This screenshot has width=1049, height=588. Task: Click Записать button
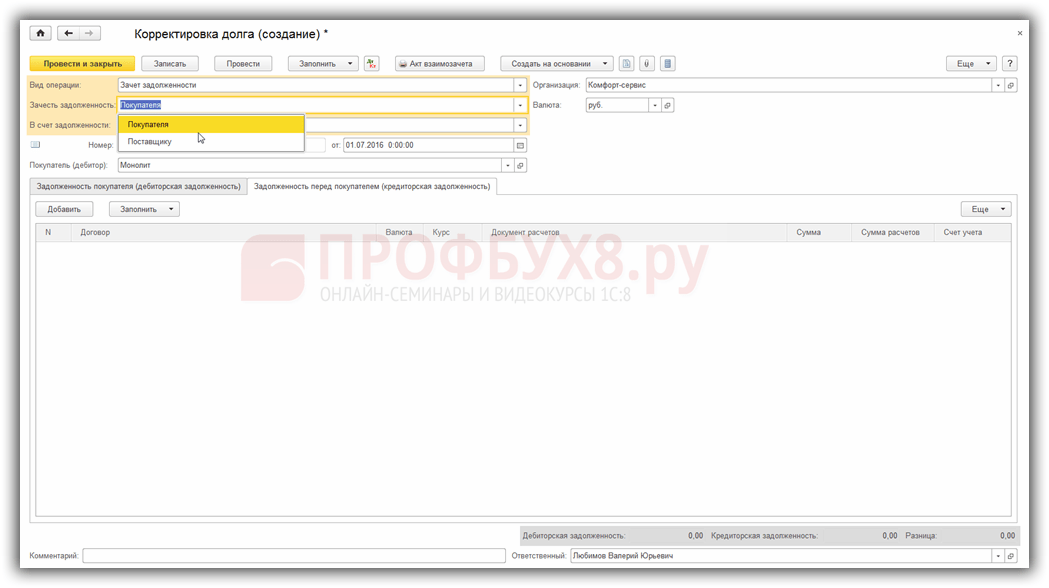(x=170, y=64)
